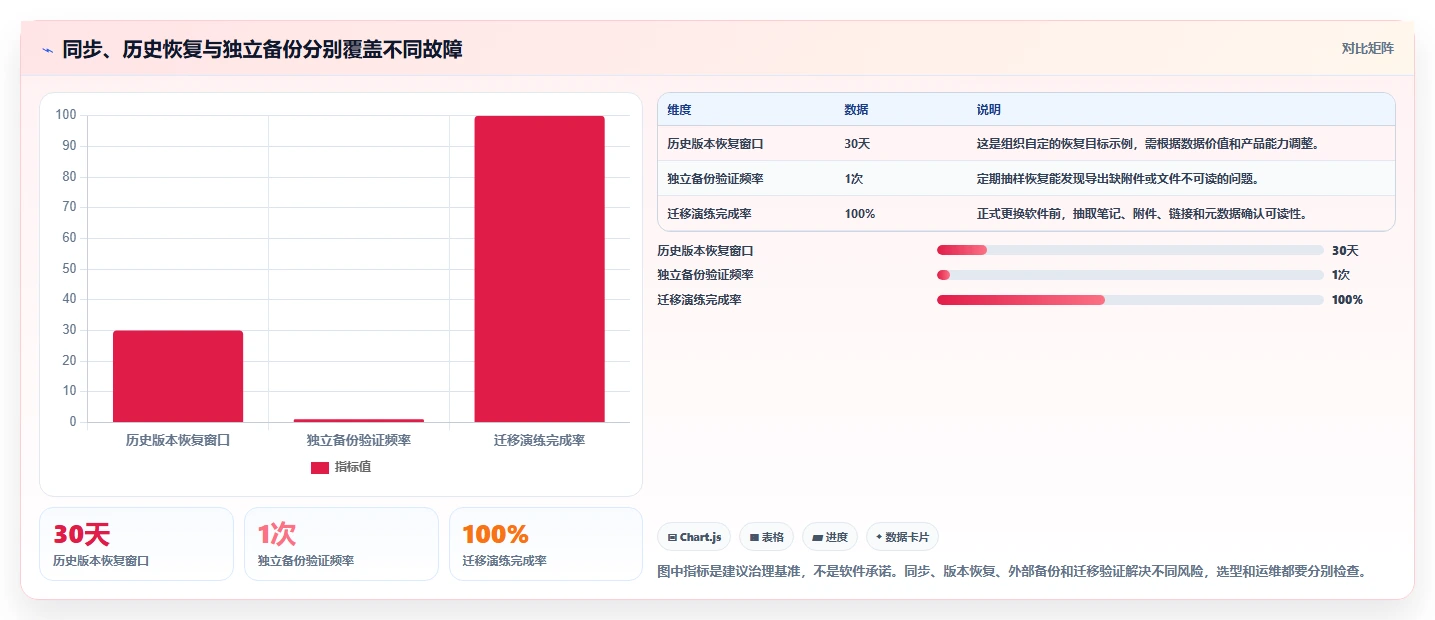The image size is (1435, 620).
Task: Click the description starting 这是组织自定的恢复目标示例
Action: (1148, 143)
